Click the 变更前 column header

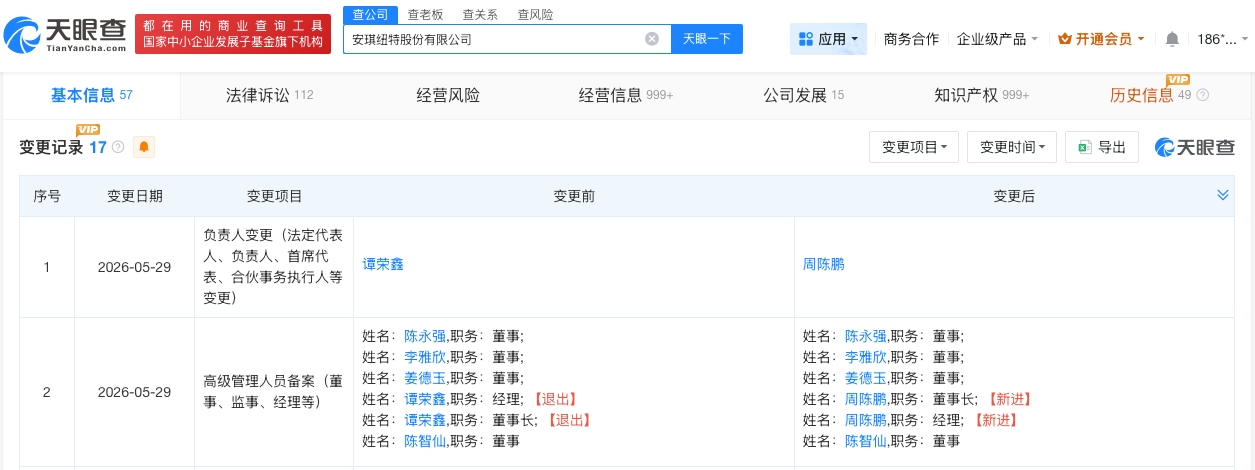[x=574, y=196]
